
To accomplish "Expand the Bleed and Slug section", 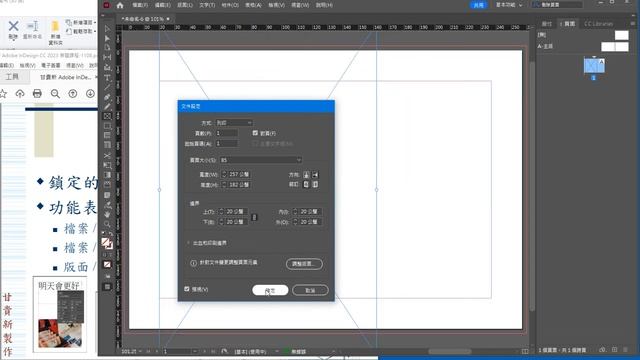I will 188,243.
